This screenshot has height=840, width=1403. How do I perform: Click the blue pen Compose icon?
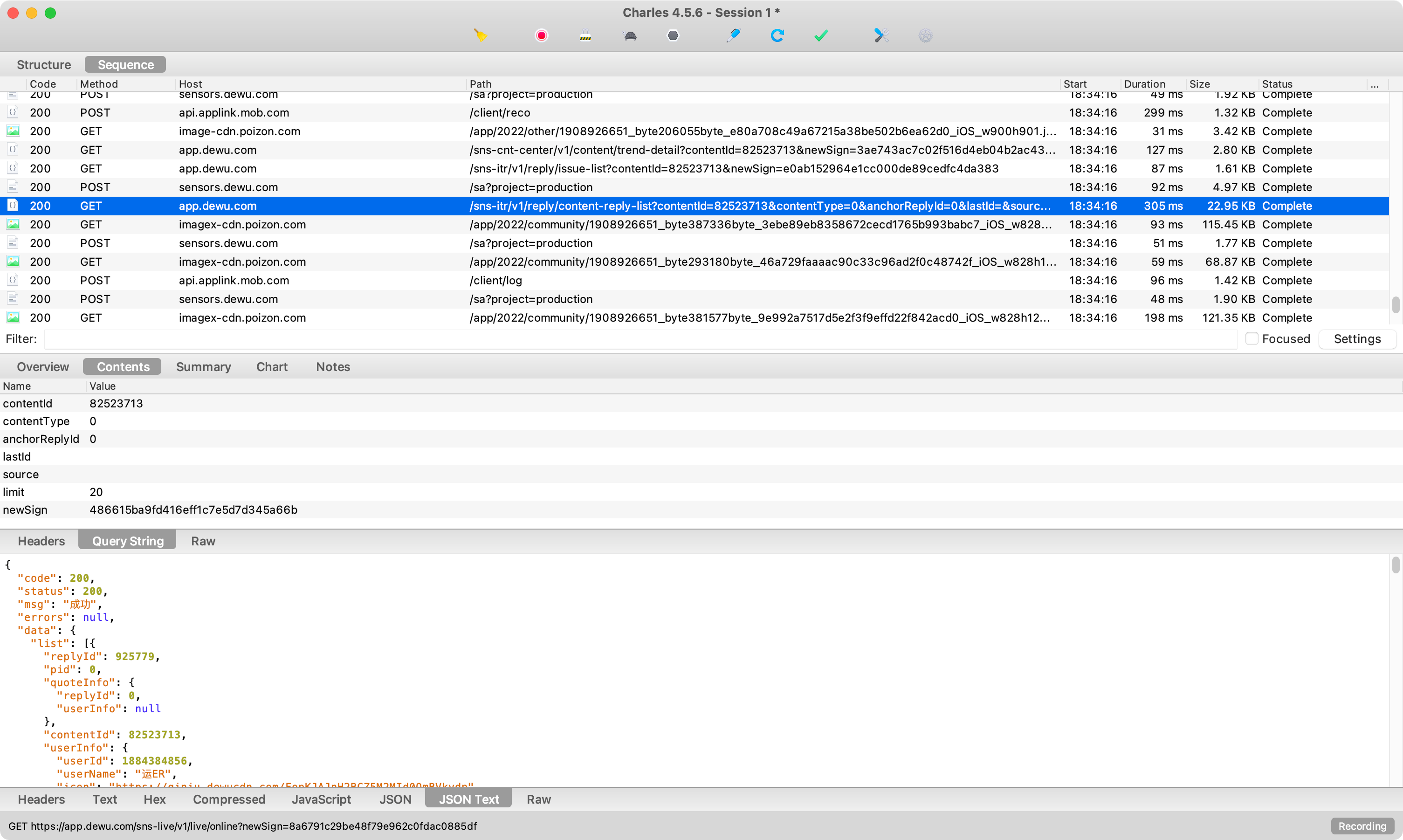pyautogui.click(x=734, y=35)
